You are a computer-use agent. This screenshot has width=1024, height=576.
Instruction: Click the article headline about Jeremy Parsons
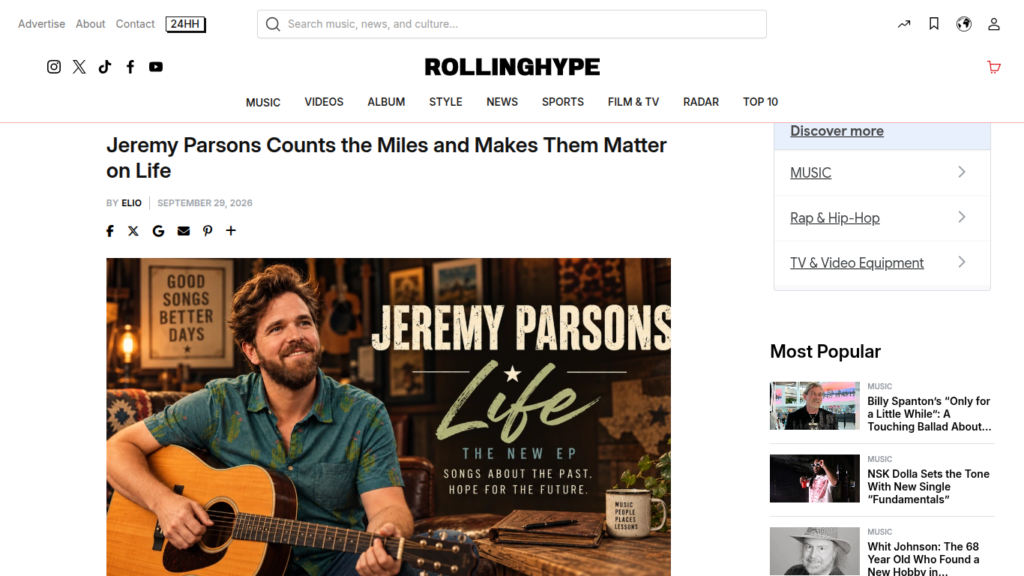point(387,157)
